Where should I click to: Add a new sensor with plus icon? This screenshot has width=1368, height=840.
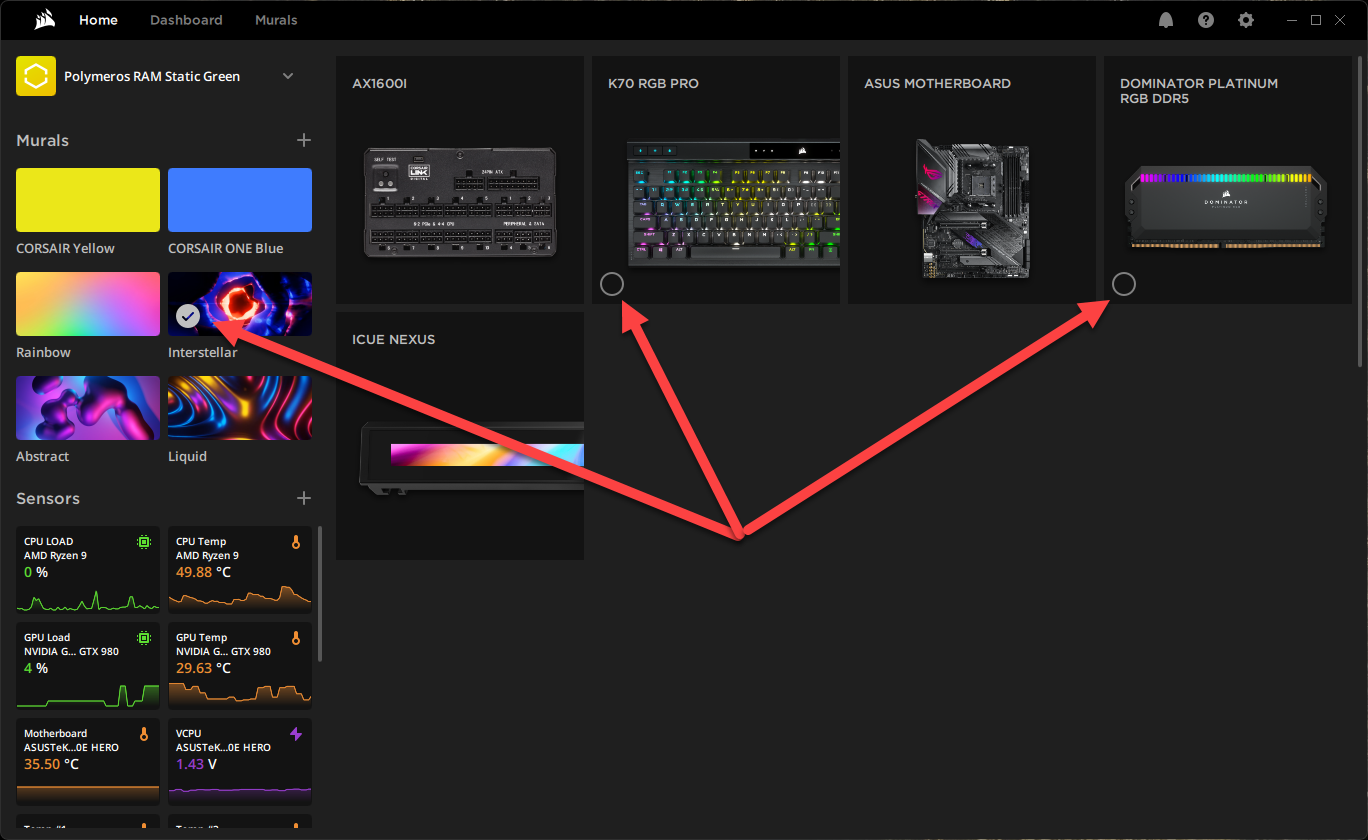pos(304,498)
